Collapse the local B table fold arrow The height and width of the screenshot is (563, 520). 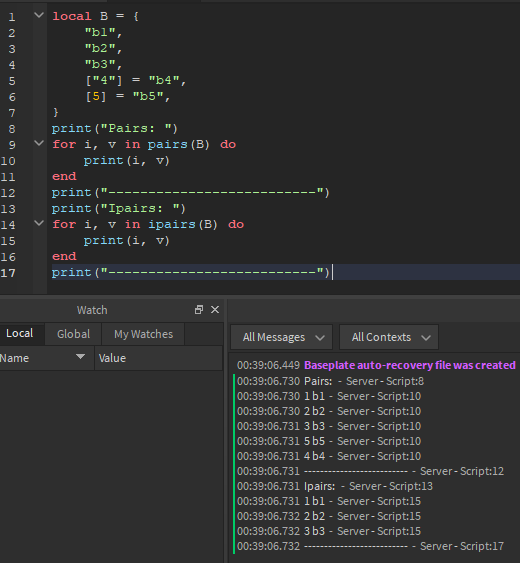point(39,15)
